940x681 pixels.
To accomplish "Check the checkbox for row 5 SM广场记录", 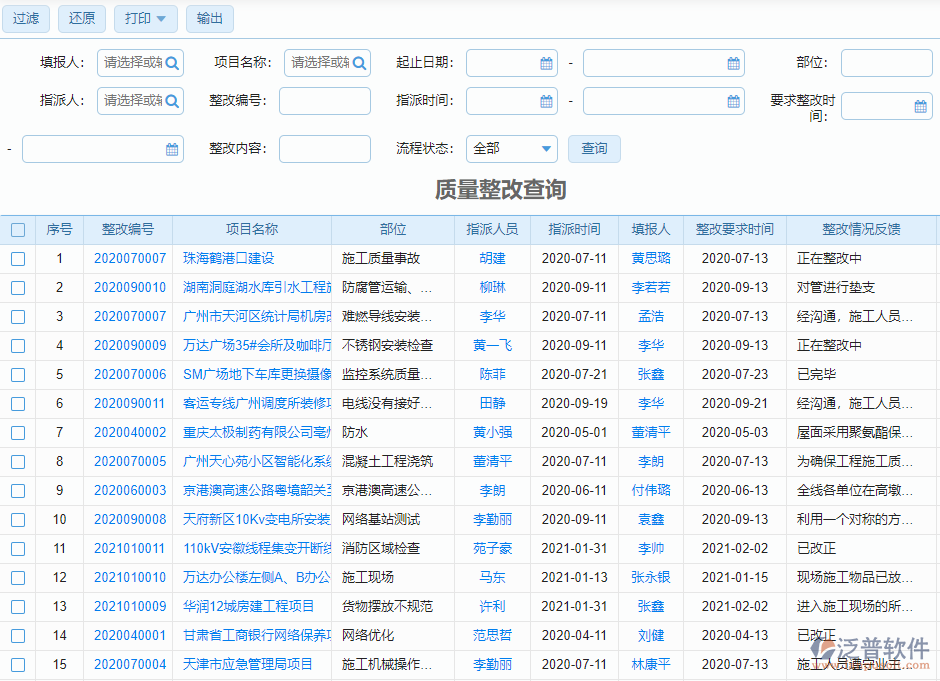I will point(17,374).
